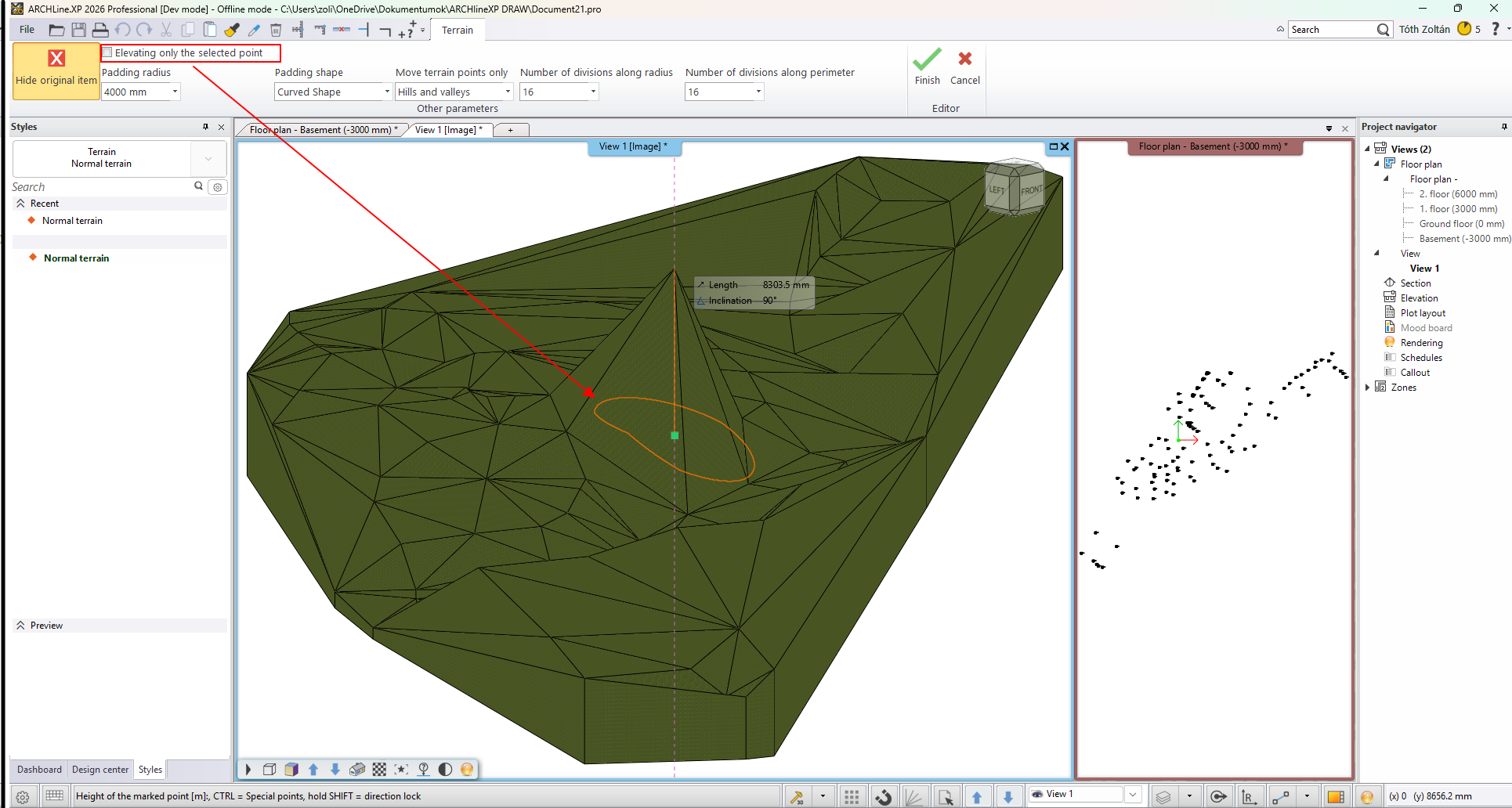Select the format painter brush icon
1512x808 pixels.
[x=232, y=30]
